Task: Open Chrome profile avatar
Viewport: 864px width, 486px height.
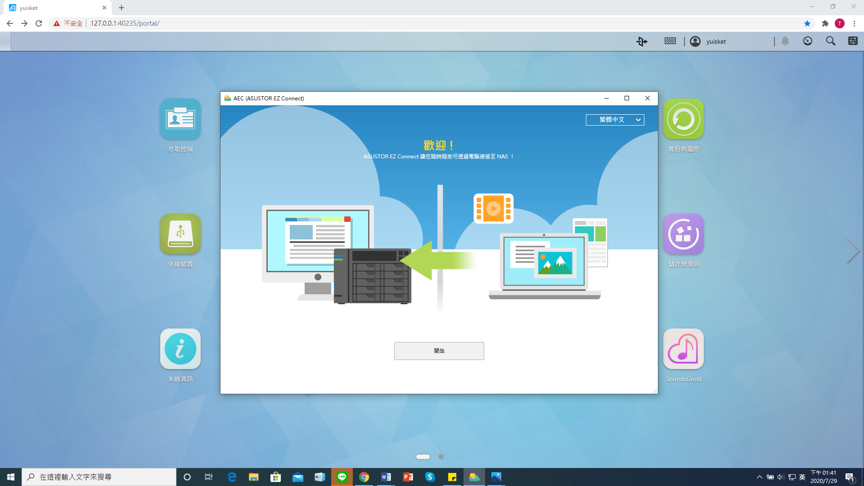Action: click(x=840, y=23)
